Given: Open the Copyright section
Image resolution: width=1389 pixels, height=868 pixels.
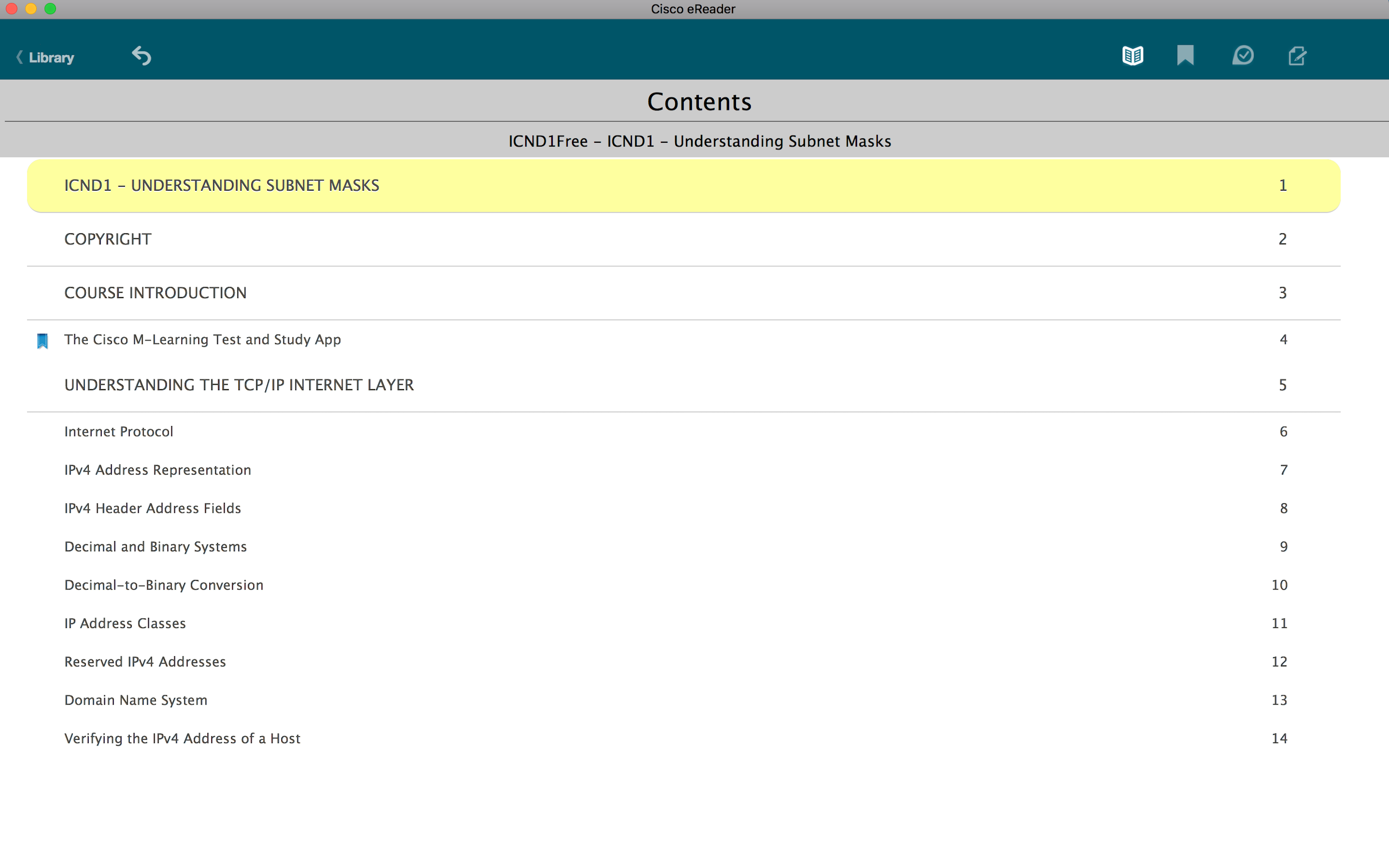Looking at the screenshot, I should (x=108, y=239).
